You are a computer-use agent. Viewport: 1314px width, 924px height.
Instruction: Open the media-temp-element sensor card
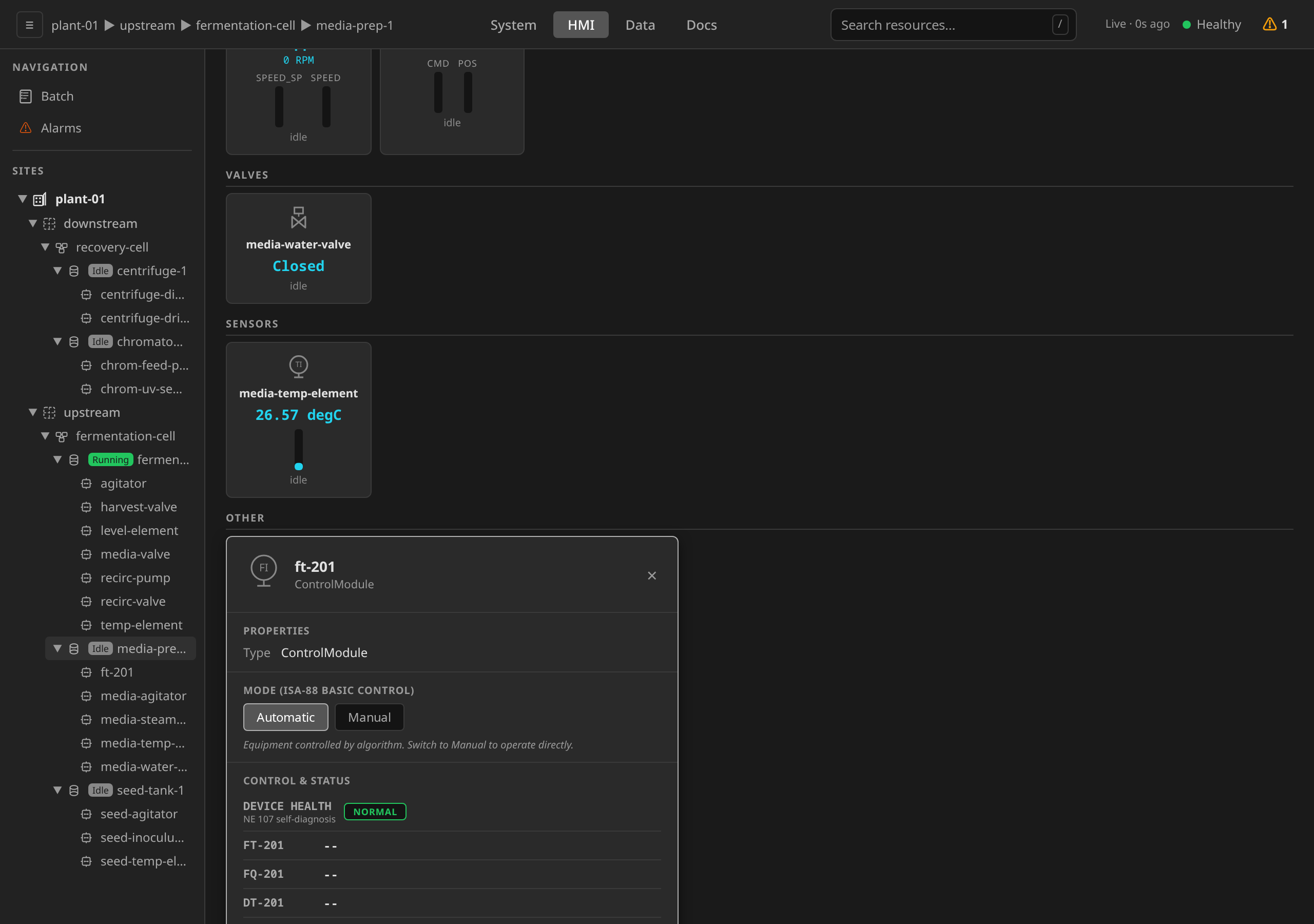click(x=298, y=419)
